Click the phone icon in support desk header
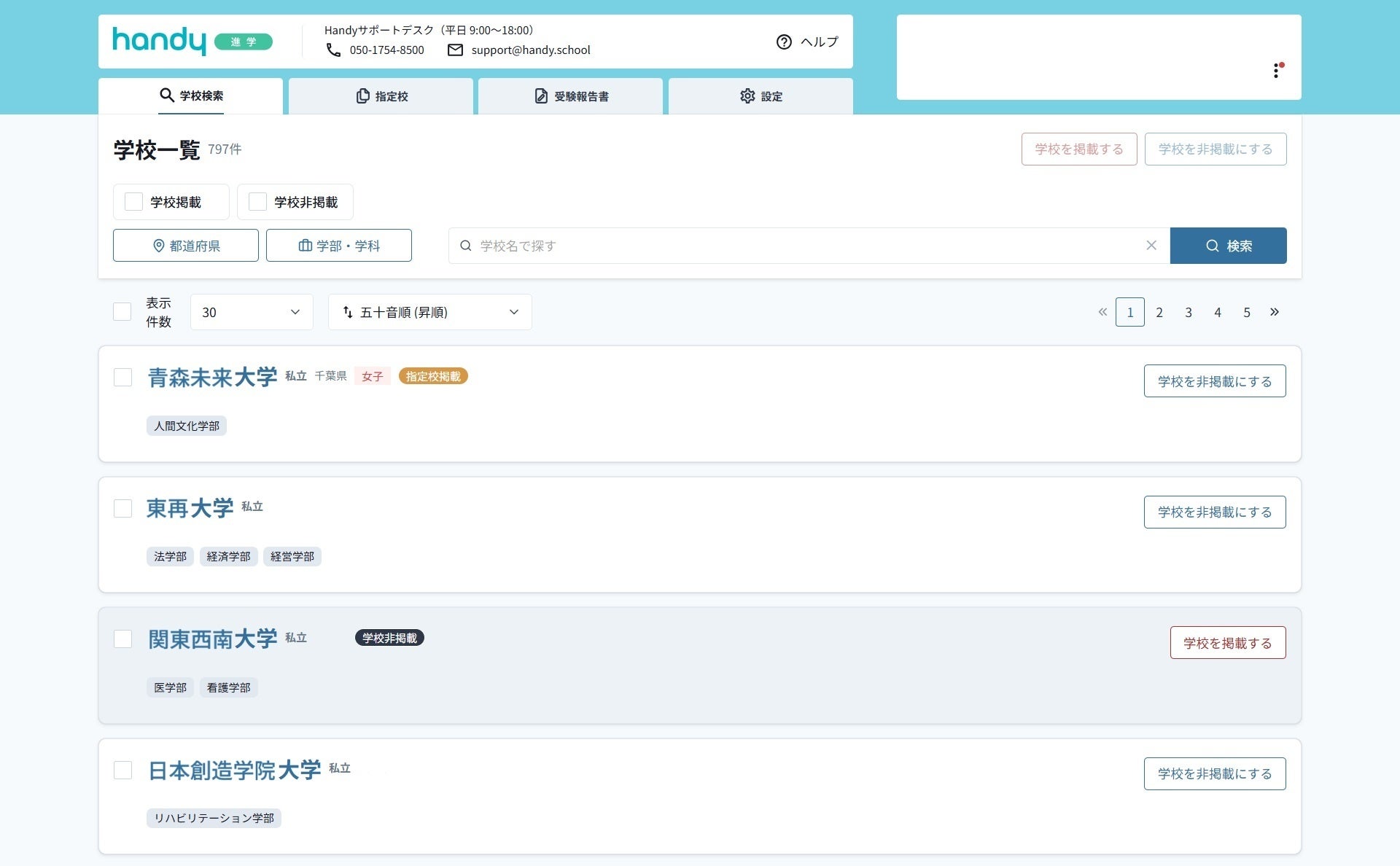1400x866 pixels. 333,50
